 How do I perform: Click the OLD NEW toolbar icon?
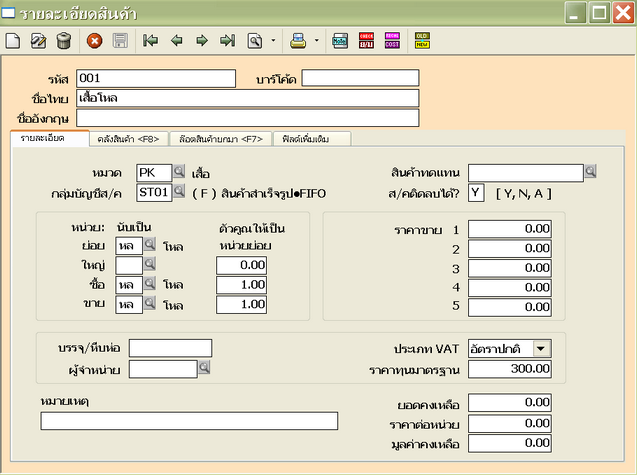pos(423,41)
